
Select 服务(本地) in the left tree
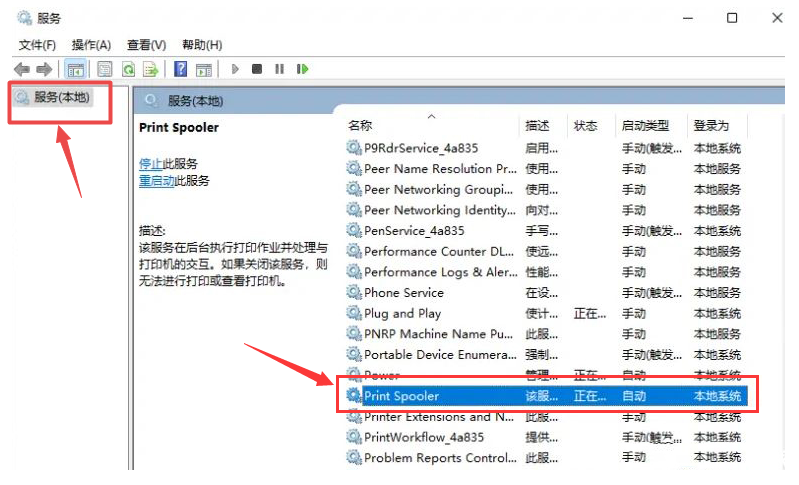point(53,97)
